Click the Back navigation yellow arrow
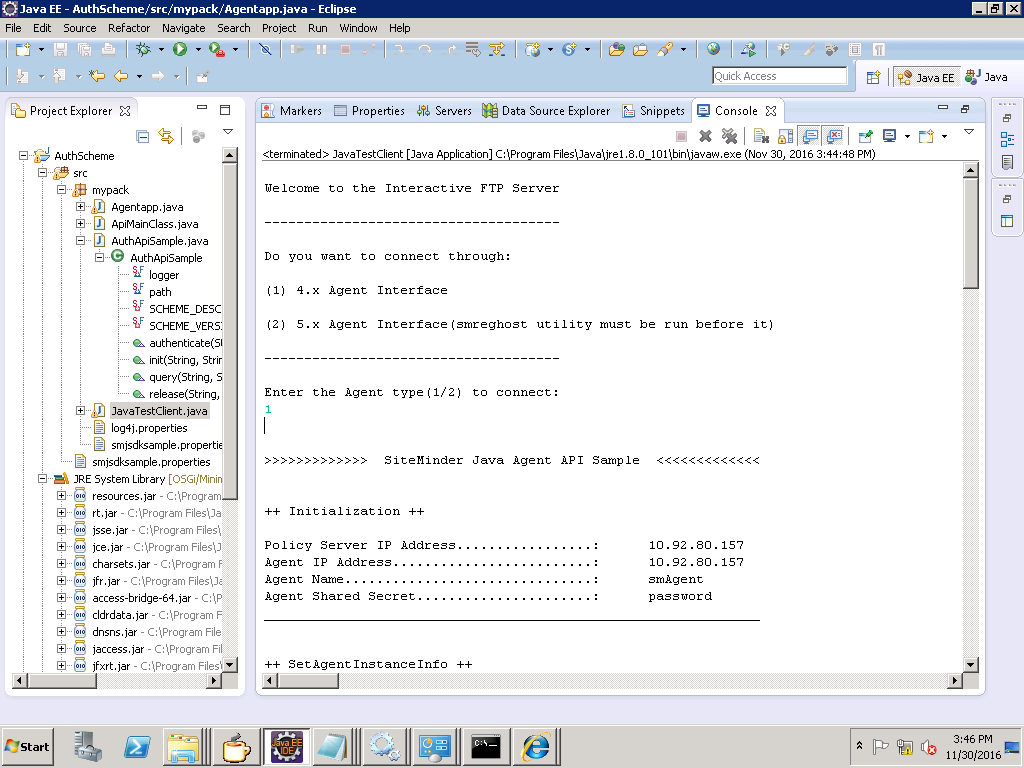Screen dimensions: 1024x768 [121, 76]
